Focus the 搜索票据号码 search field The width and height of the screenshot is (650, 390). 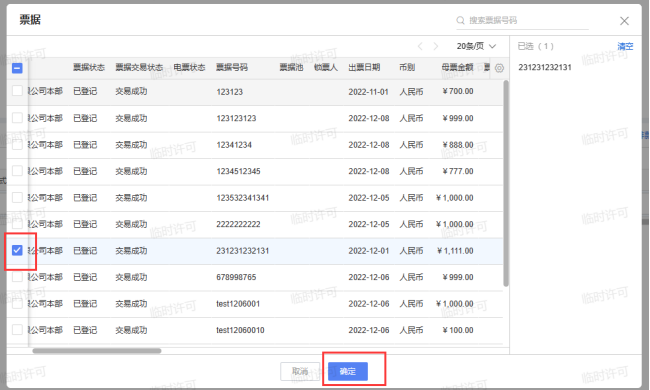(x=522, y=20)
